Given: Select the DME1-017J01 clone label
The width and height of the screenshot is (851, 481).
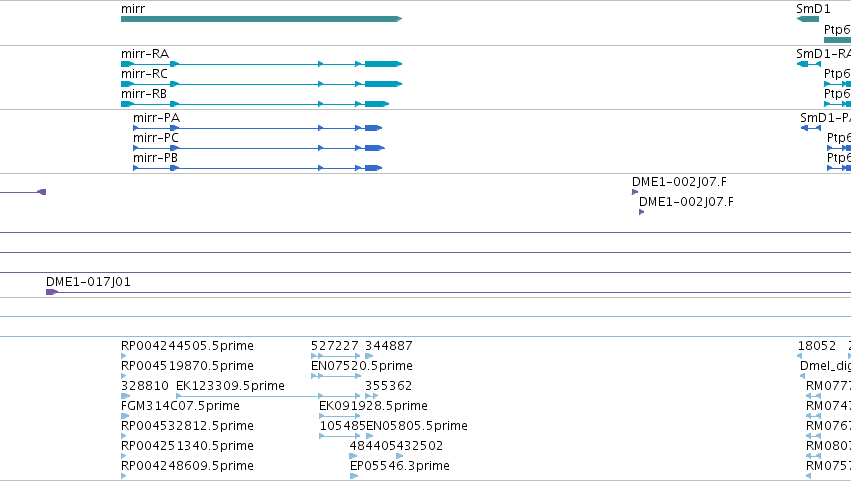Looking at the screenshot, I should [88, 282].
